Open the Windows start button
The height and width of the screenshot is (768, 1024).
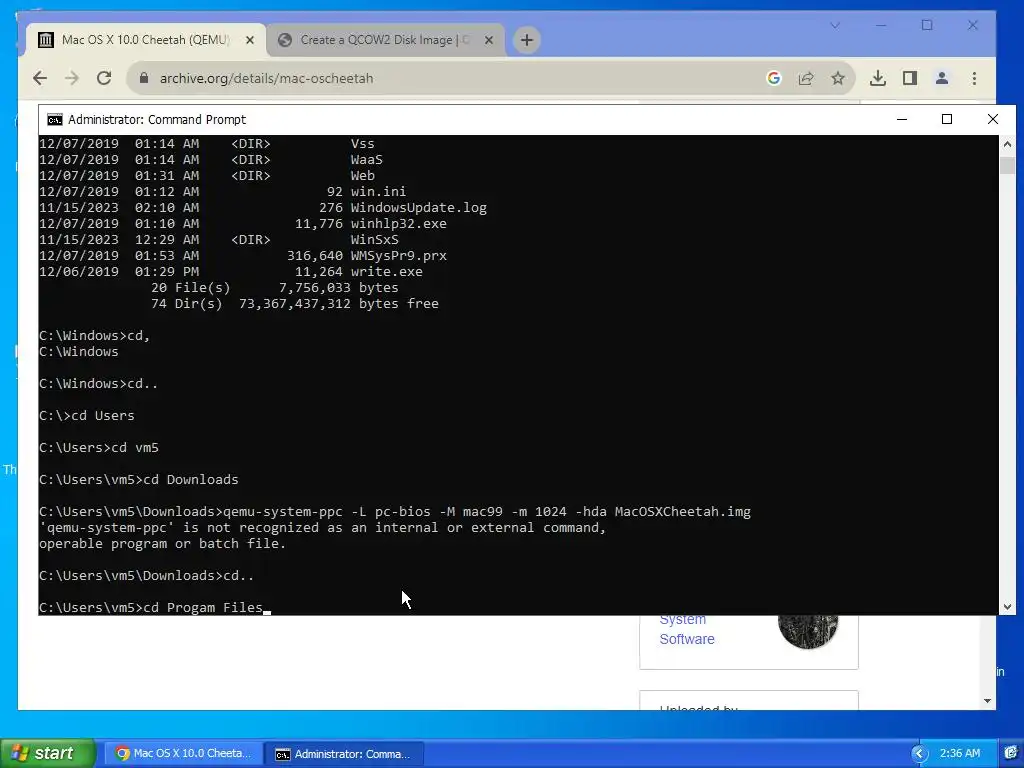coord(47,753)
